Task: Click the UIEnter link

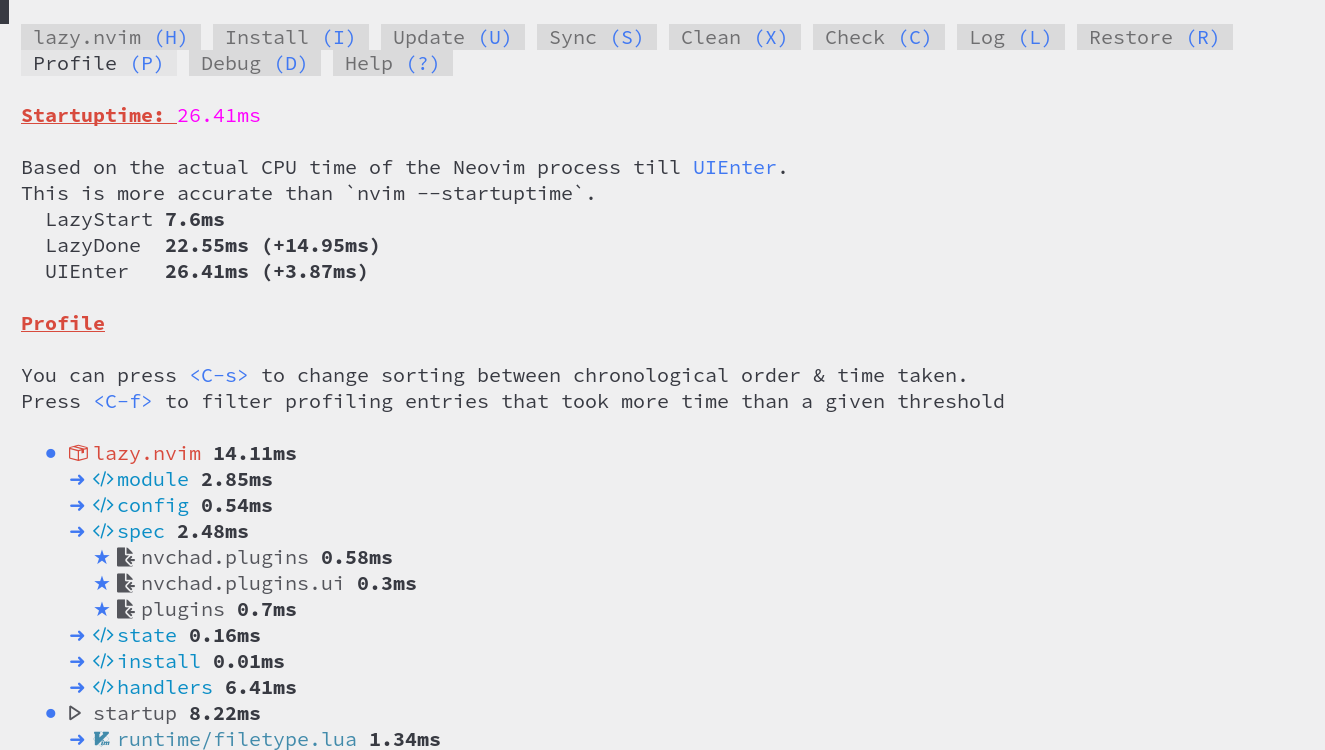Action: 734,167
